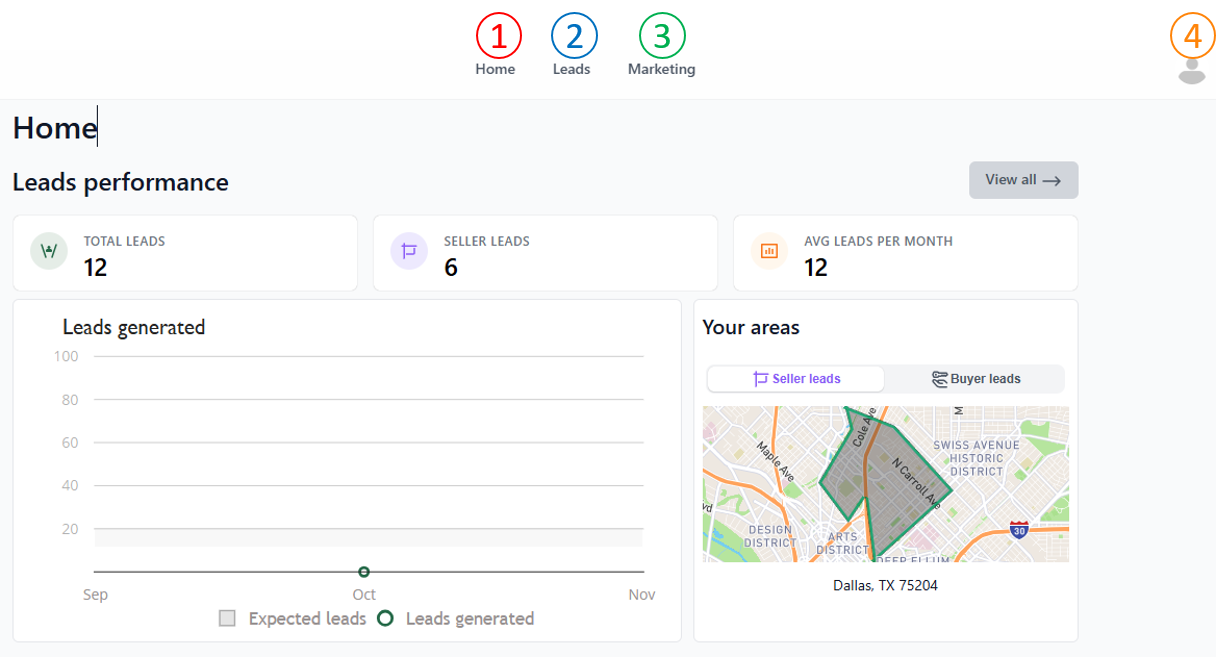The width and height of the screenshot is (1226, 657).
Task: Switch the areas map to Seller leads
Action: [x=796, y=379]
